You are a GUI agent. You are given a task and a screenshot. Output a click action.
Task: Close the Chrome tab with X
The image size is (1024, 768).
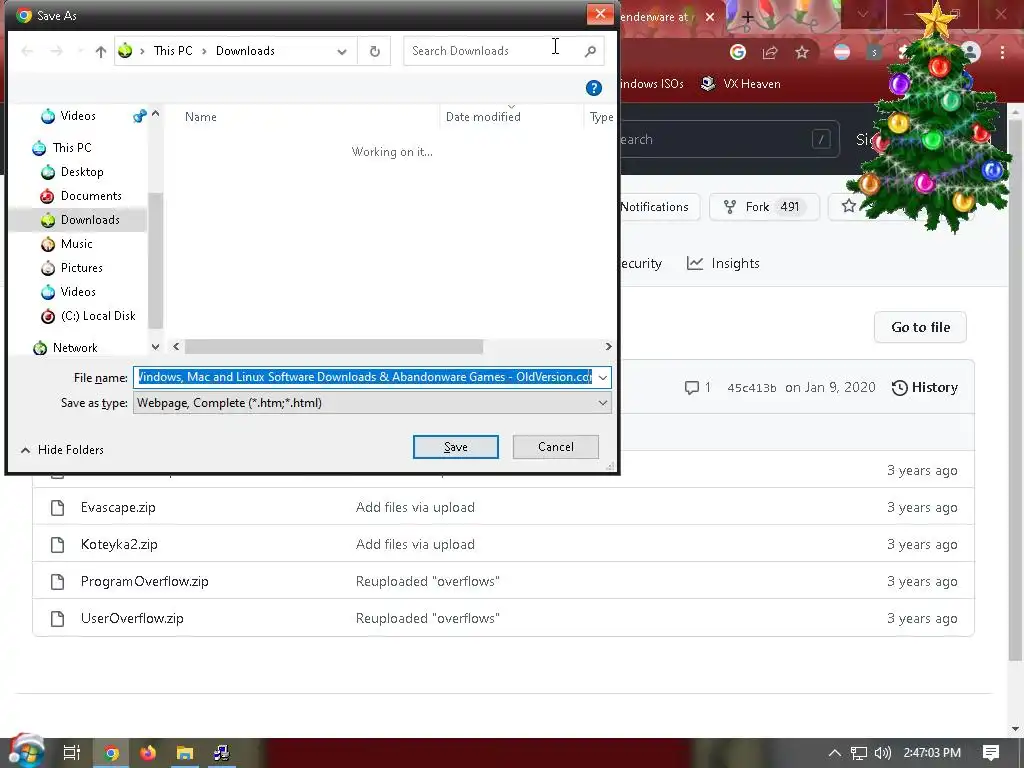[x=710, y=17]
